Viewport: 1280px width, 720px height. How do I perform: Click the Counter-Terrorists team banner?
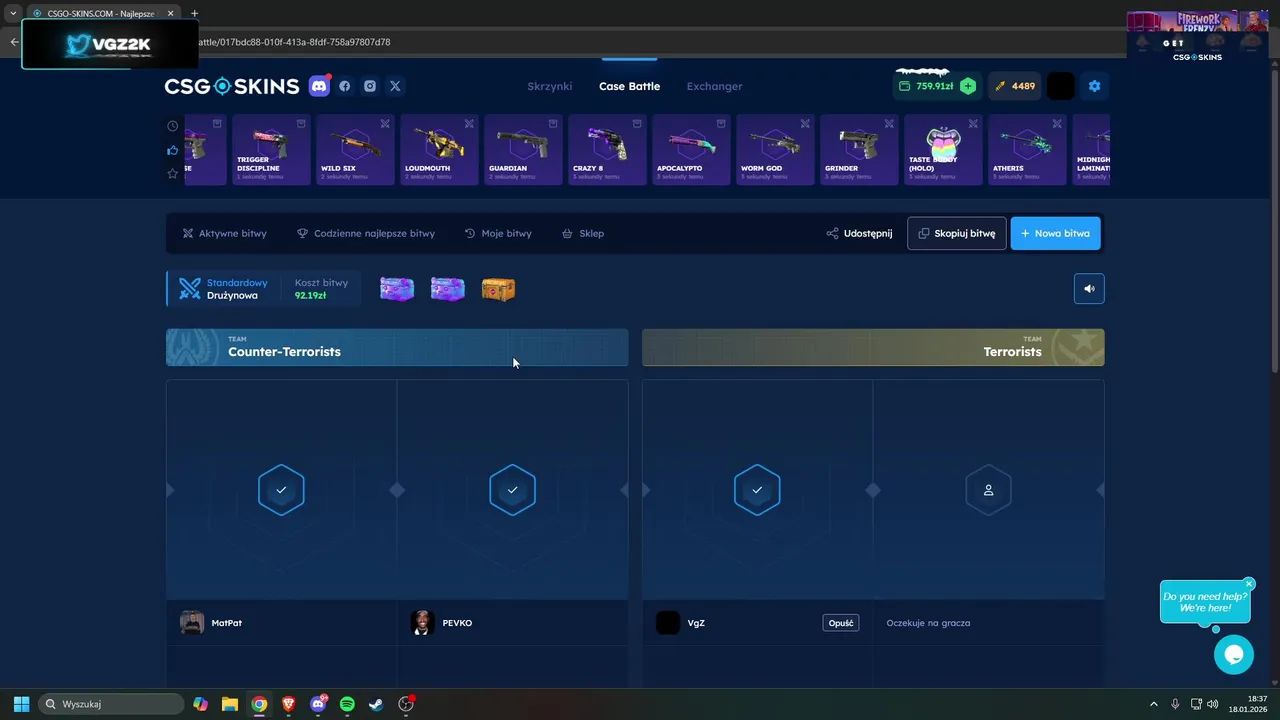[397, 347]
